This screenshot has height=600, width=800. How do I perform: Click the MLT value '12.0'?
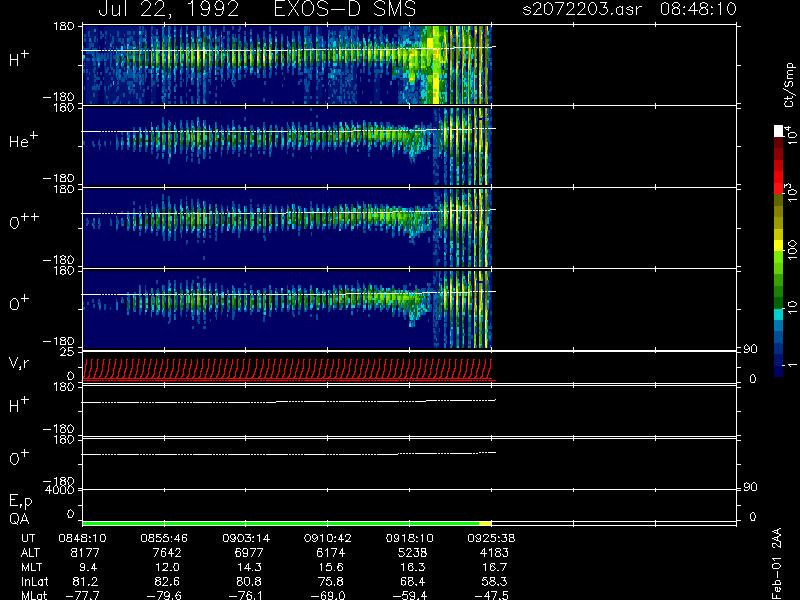(167, 567)
